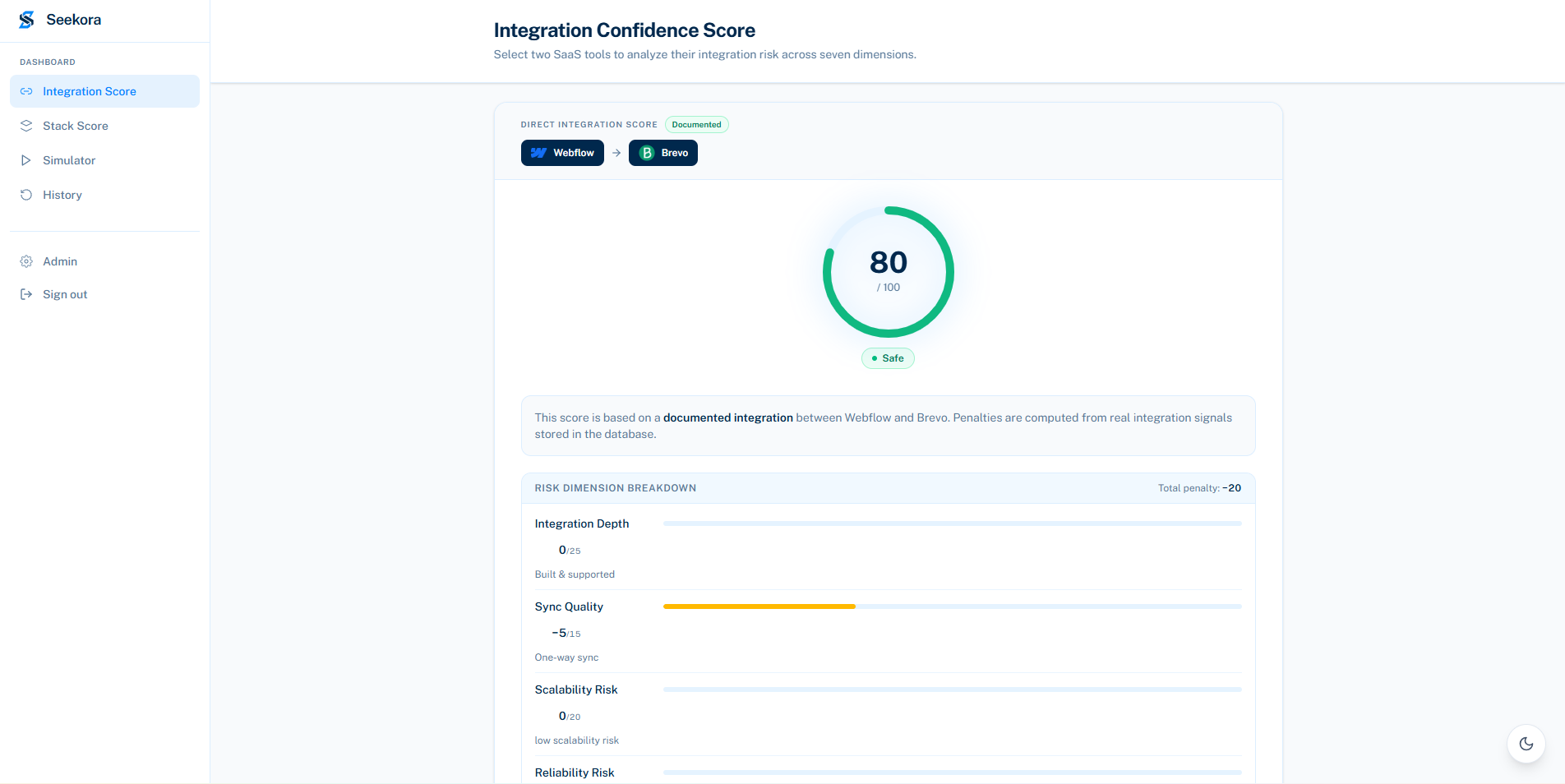
Task: Click the Seekora logo icon
Action: 26,20
